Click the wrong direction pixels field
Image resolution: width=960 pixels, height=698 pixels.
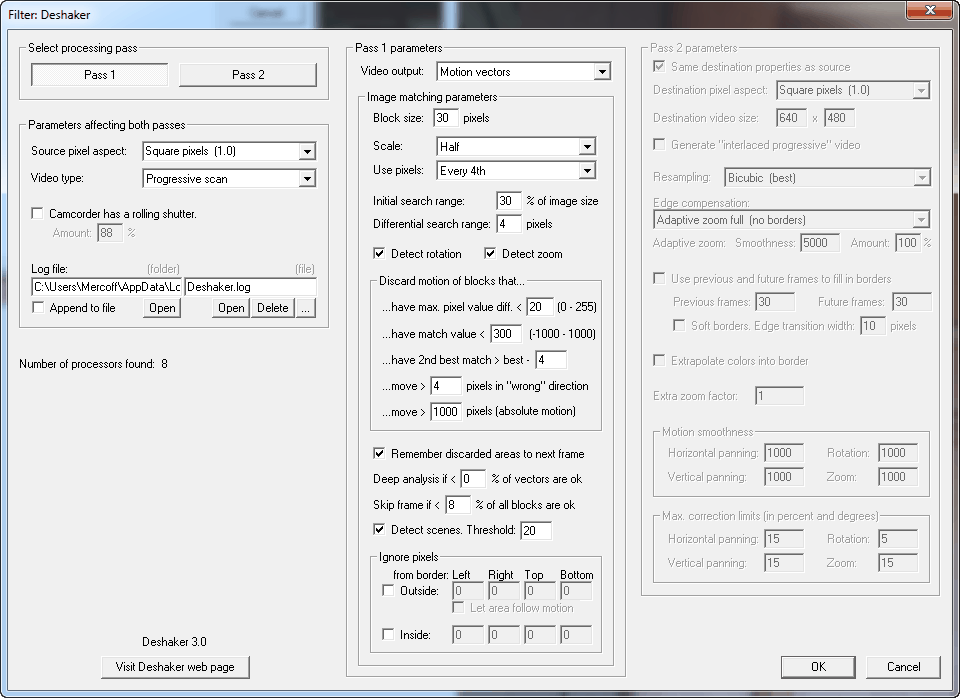[446, 386]
